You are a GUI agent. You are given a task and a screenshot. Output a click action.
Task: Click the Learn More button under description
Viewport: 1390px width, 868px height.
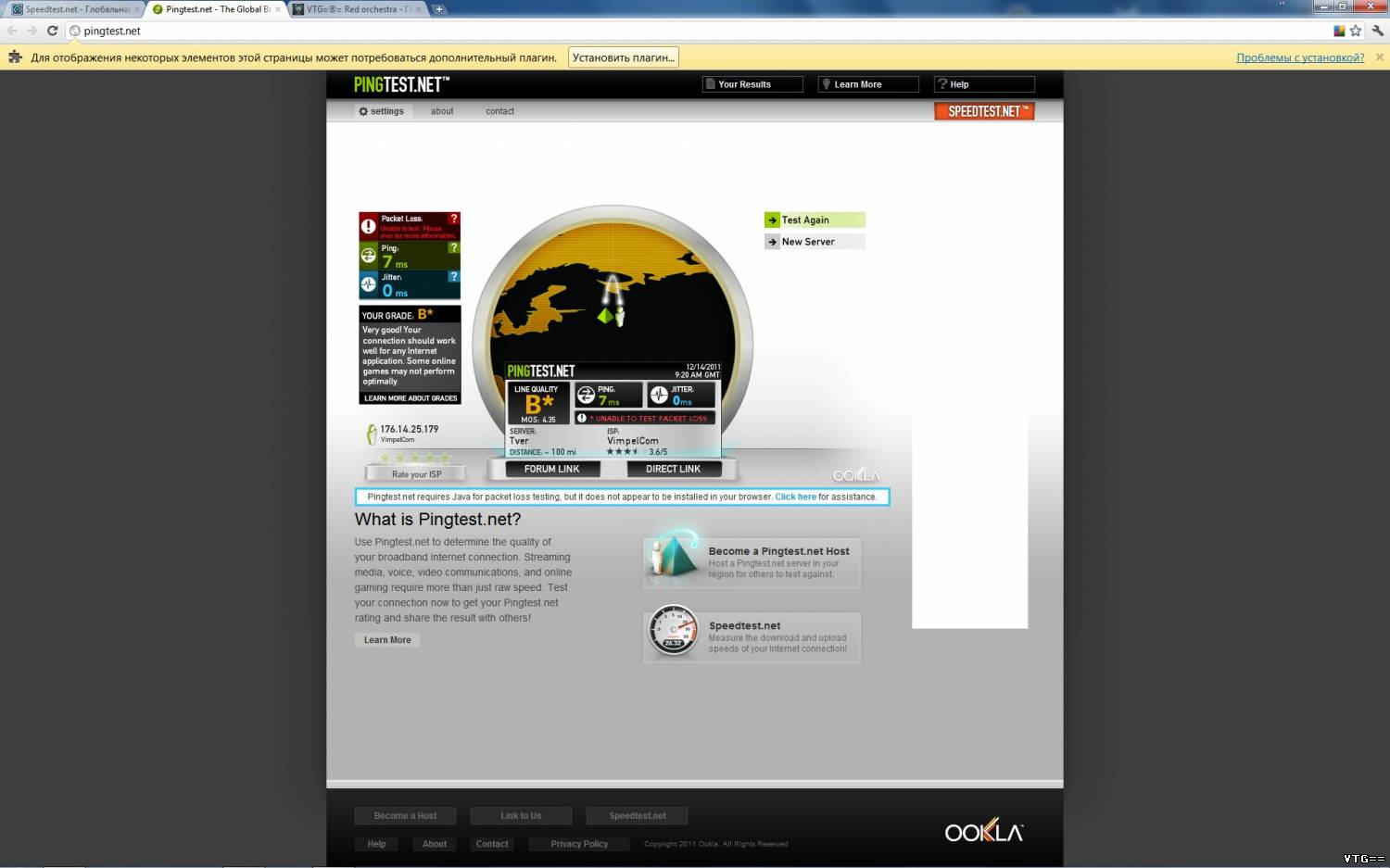(387, 640)
